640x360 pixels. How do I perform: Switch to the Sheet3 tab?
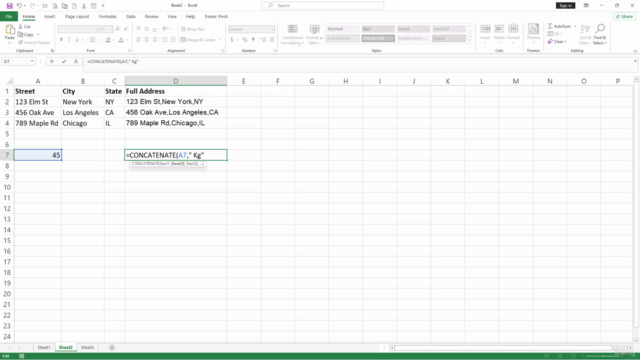[87, 347]
